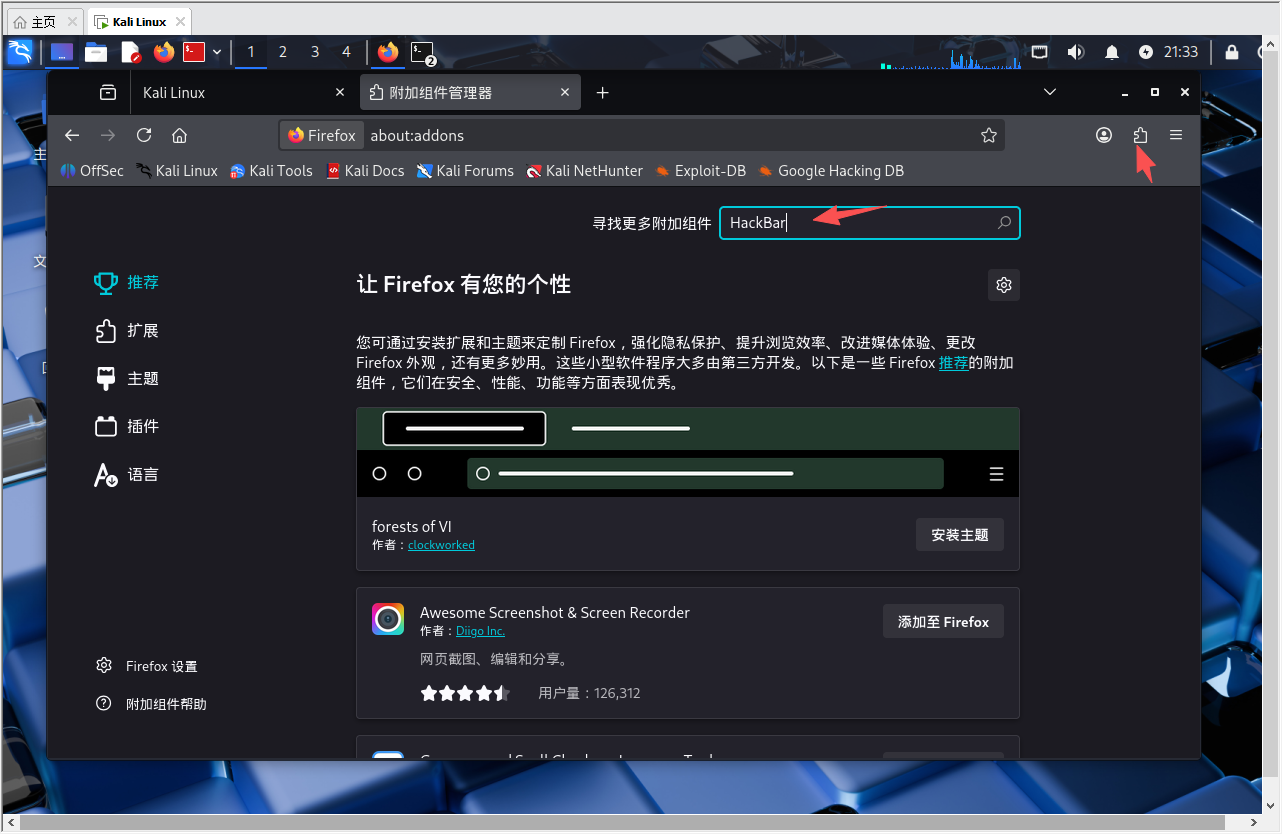Click the forward navigation arrow

(108, 135)
